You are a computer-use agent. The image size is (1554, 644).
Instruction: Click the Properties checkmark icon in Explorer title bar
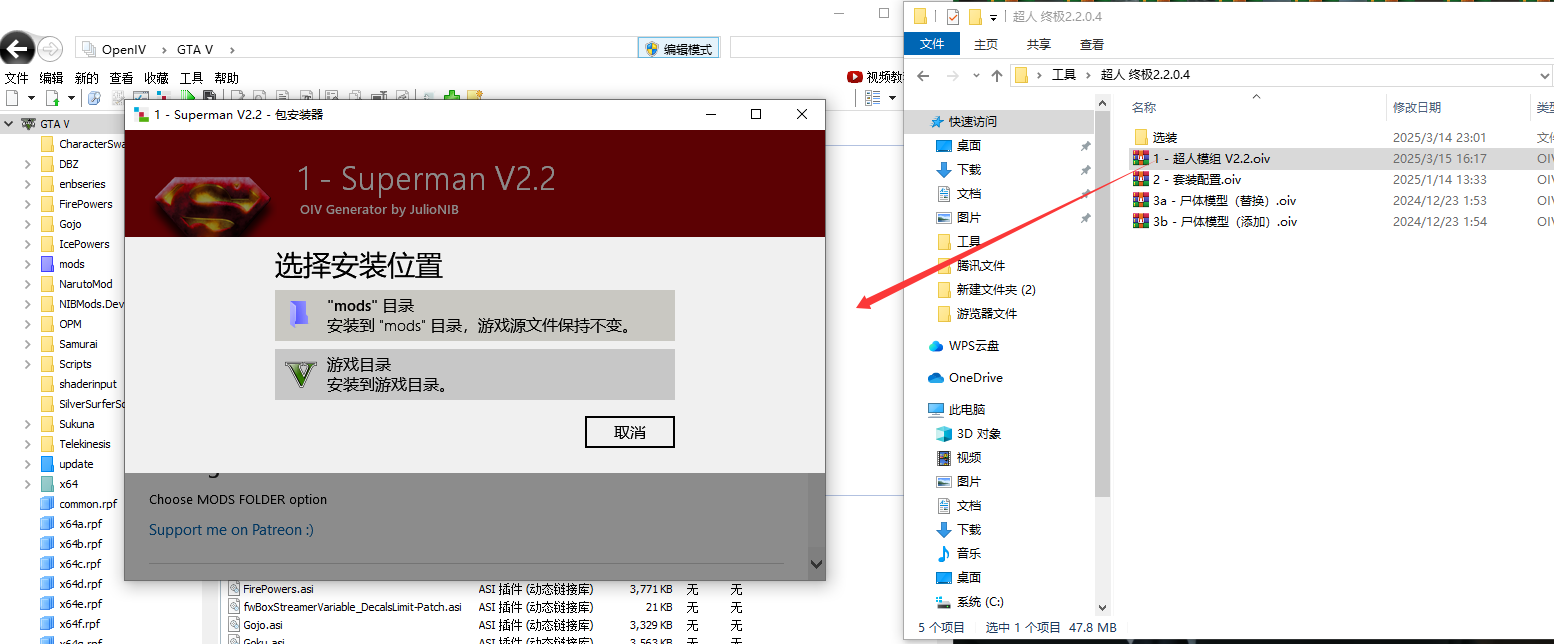952,16
